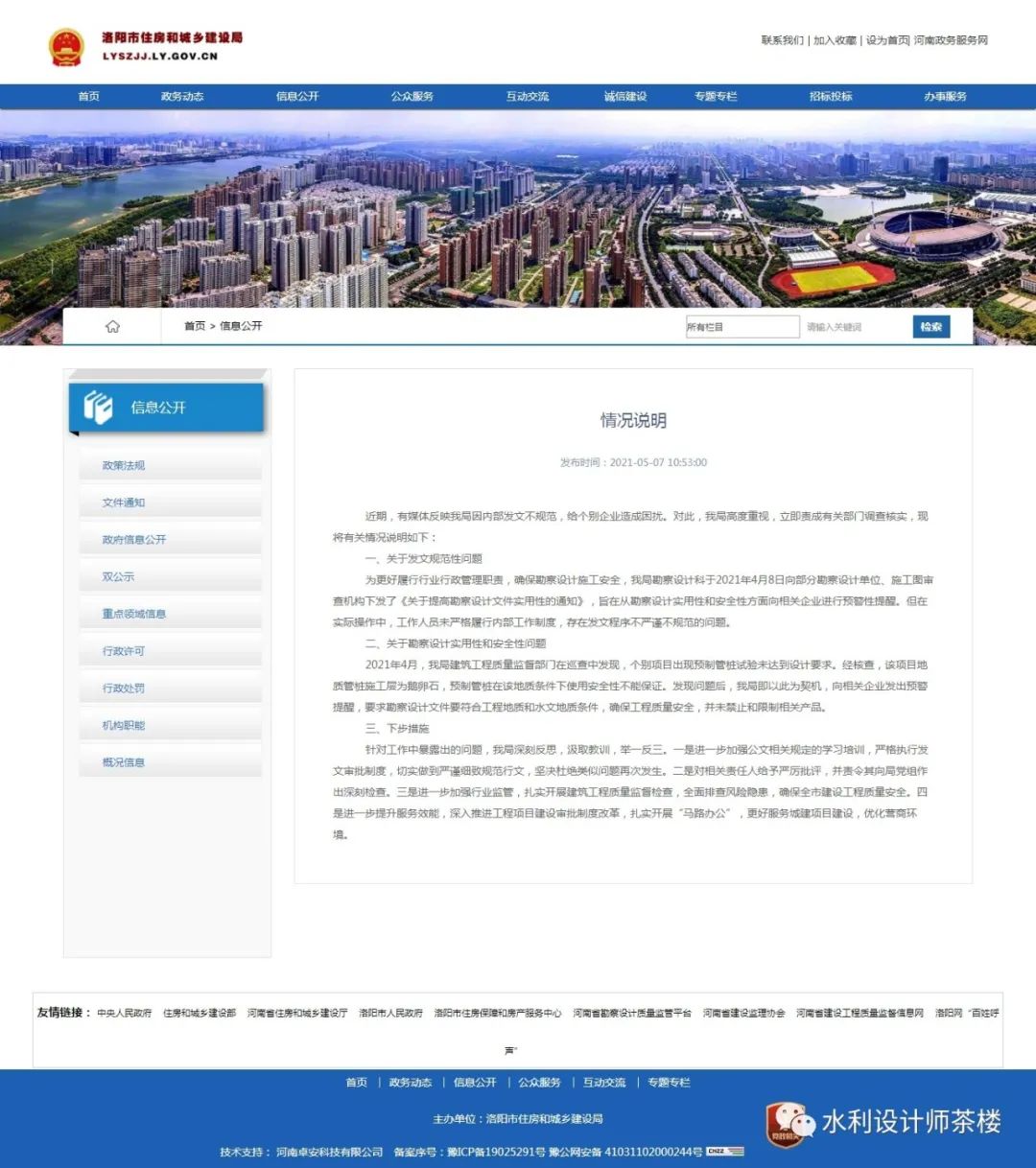
Task: Click the home icon in breadcrumb bar
Action: click(112, 326)
